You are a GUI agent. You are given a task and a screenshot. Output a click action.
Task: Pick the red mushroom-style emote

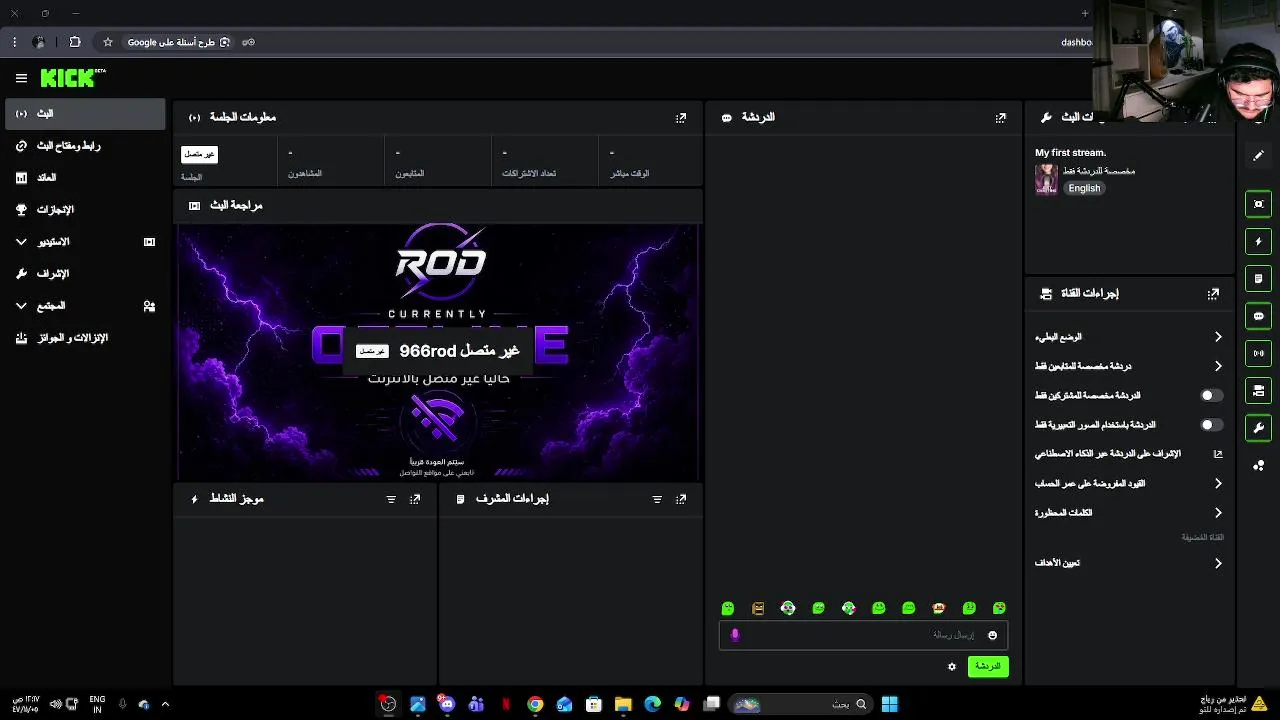pos(939,608)
